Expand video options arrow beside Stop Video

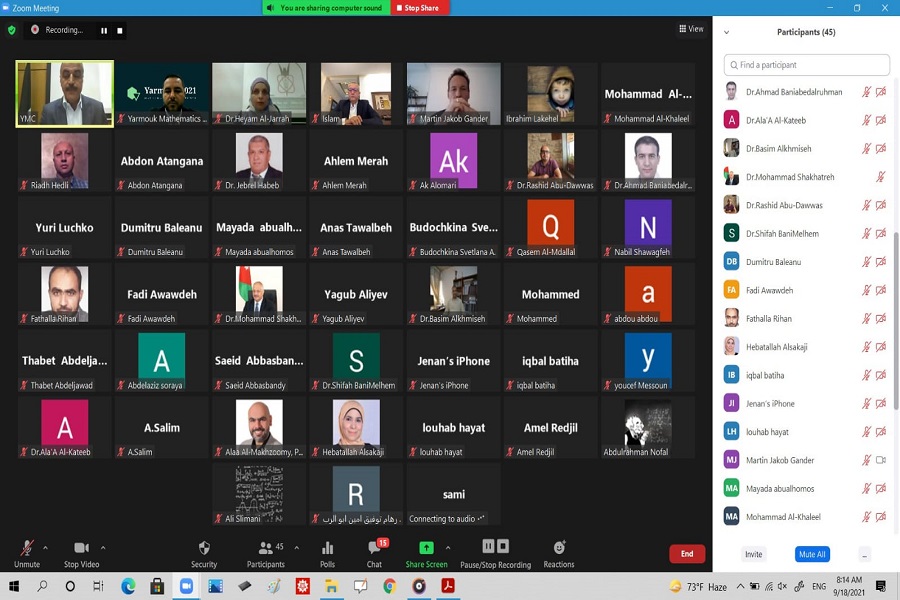(103, 547)
